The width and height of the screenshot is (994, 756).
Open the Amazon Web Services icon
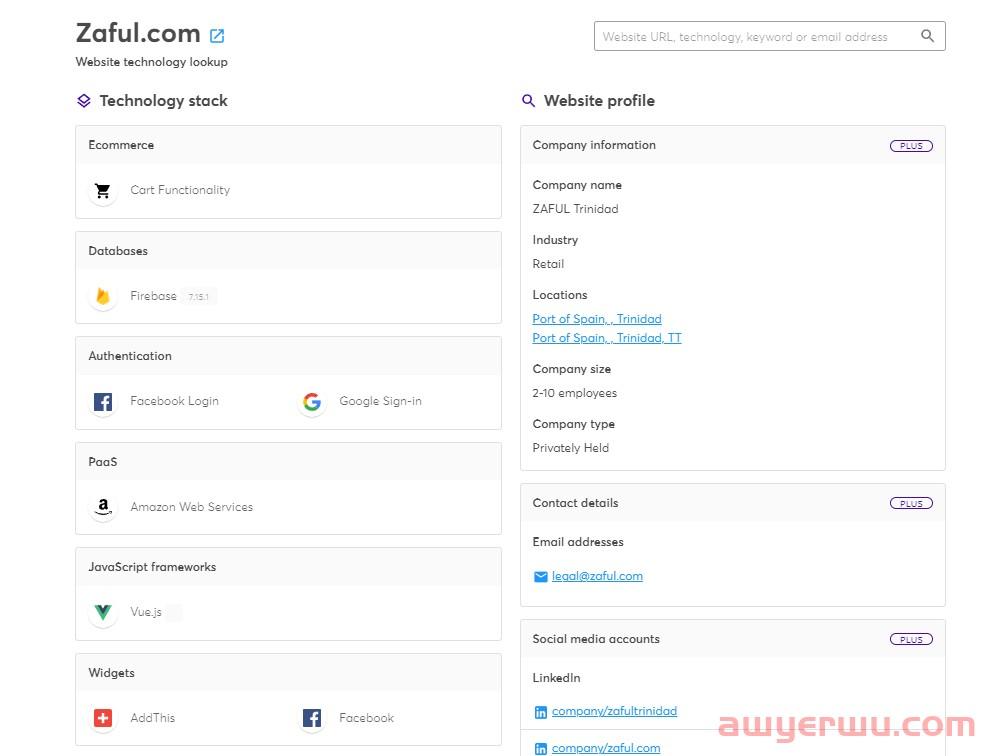pyautogui.click(x=103, y=507)
